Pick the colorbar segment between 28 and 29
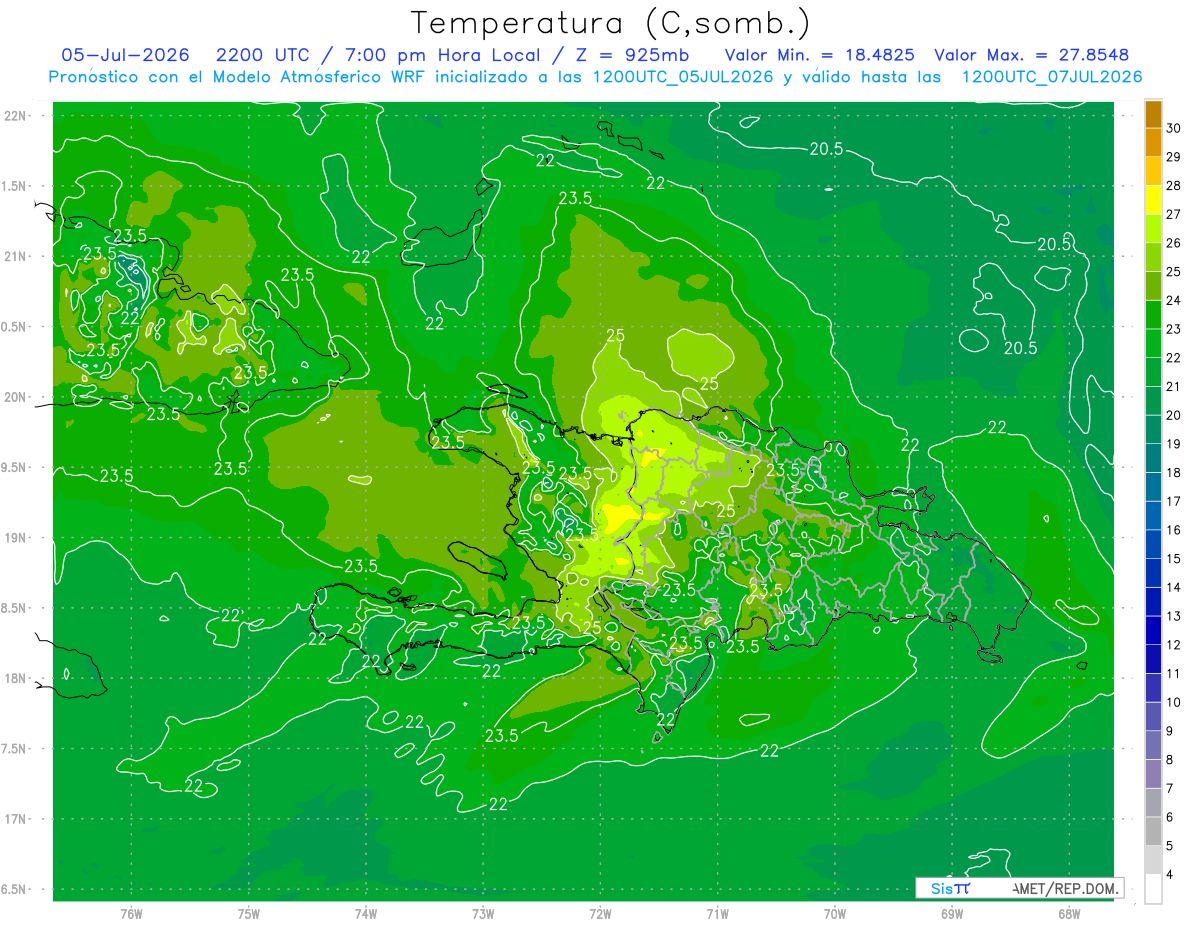Viewport: 1200px width, 927px height. click(1153, 171)
